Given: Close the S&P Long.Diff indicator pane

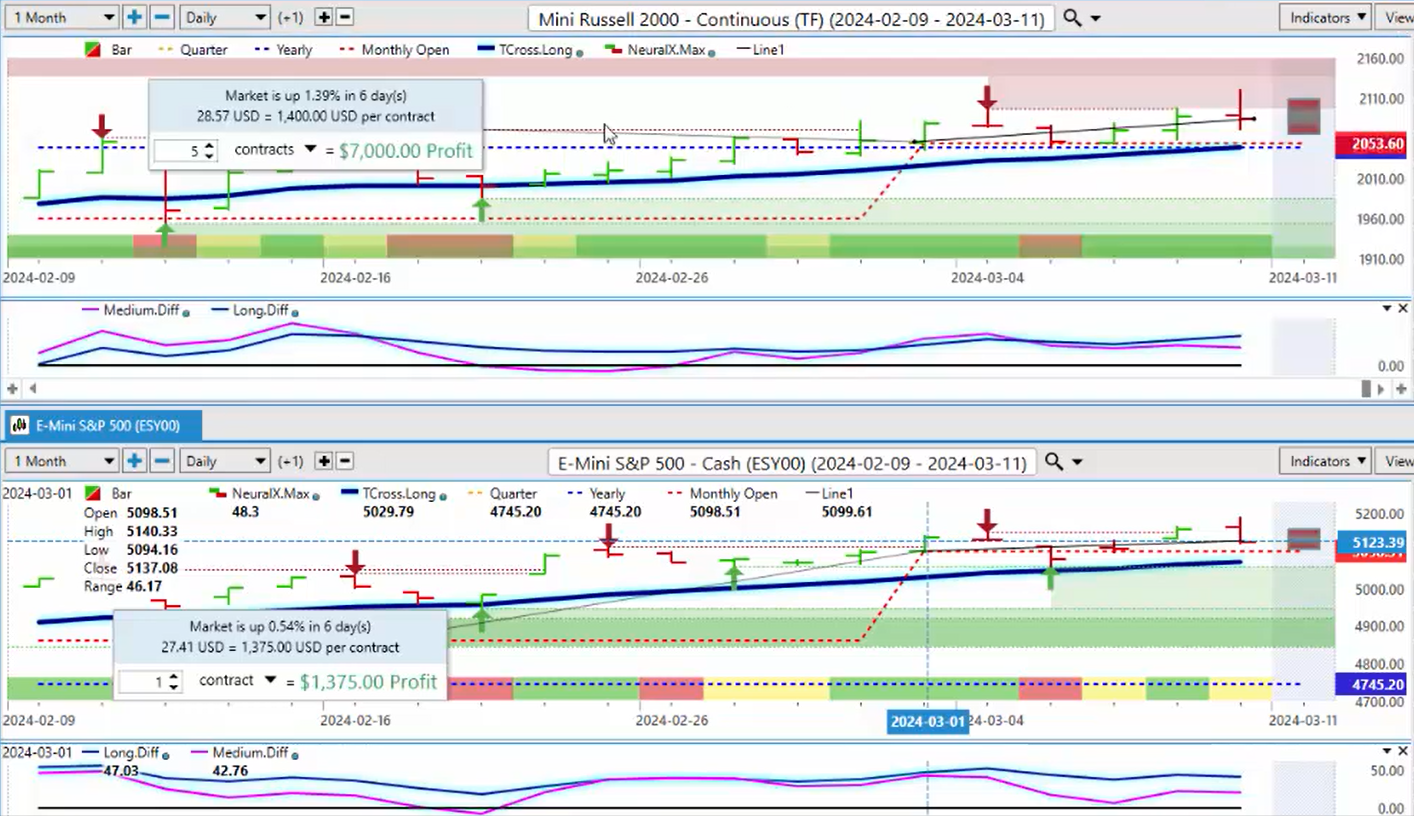Looking at the screenshot, I should (1403, 751).
